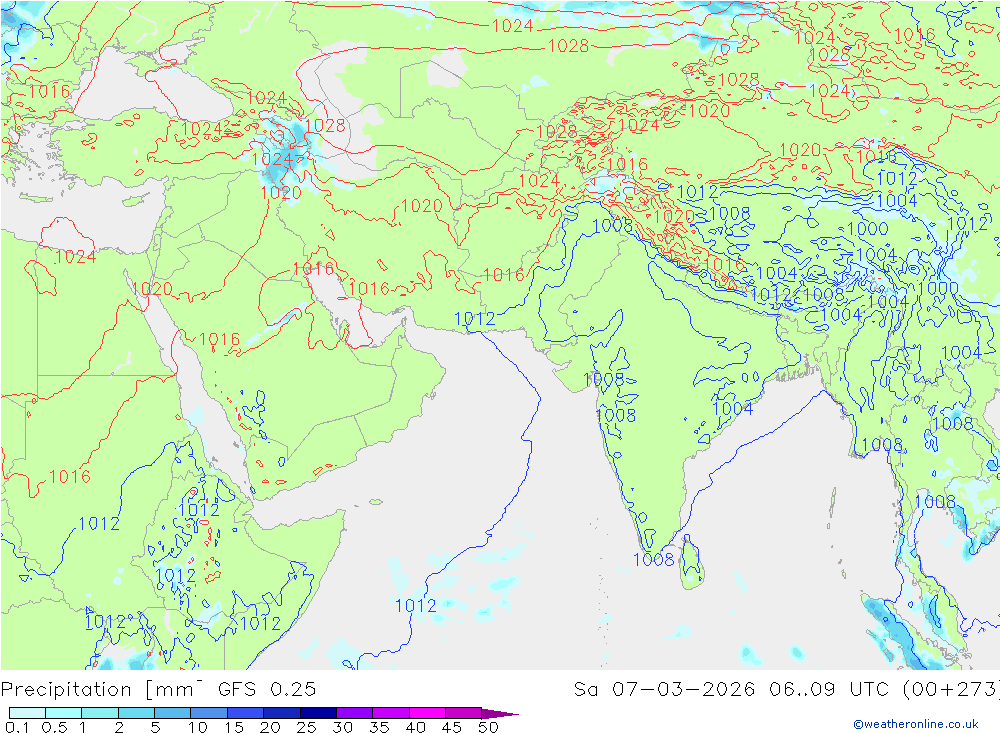Click the date text 'Sa 07-03-2026'
1000x733 pixels.
[664, 689]
